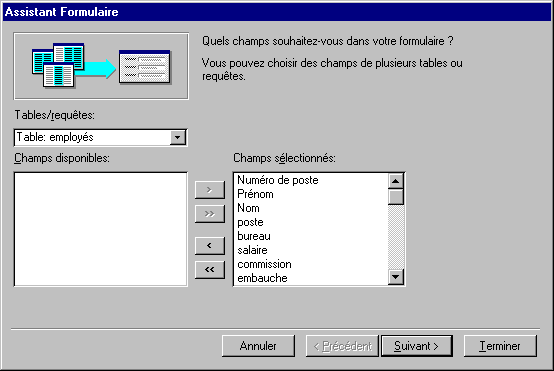Click the double right arrow add-all button
Viewport: 554px width, 371px height.
[x=210, y=214]
